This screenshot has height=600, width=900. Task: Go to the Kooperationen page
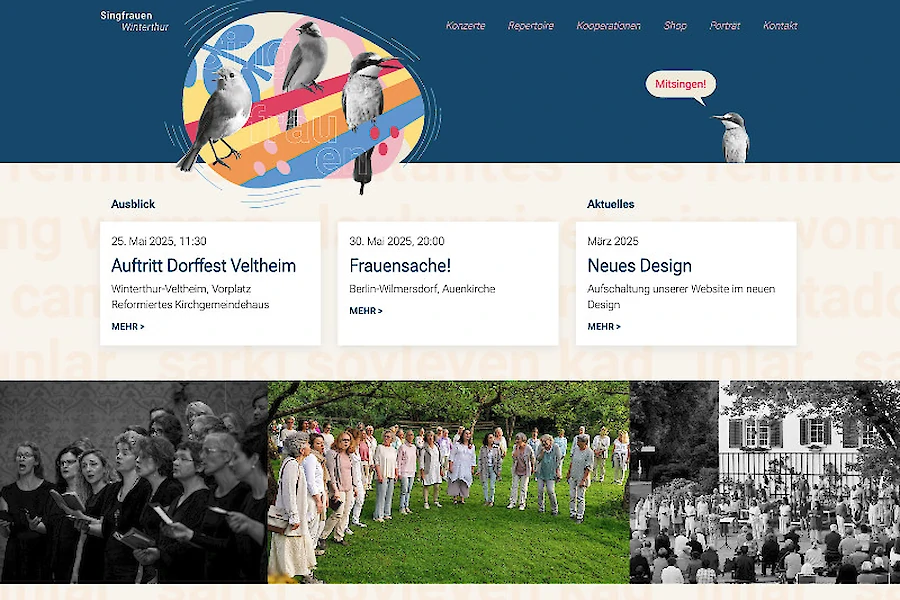coord(608,25)
